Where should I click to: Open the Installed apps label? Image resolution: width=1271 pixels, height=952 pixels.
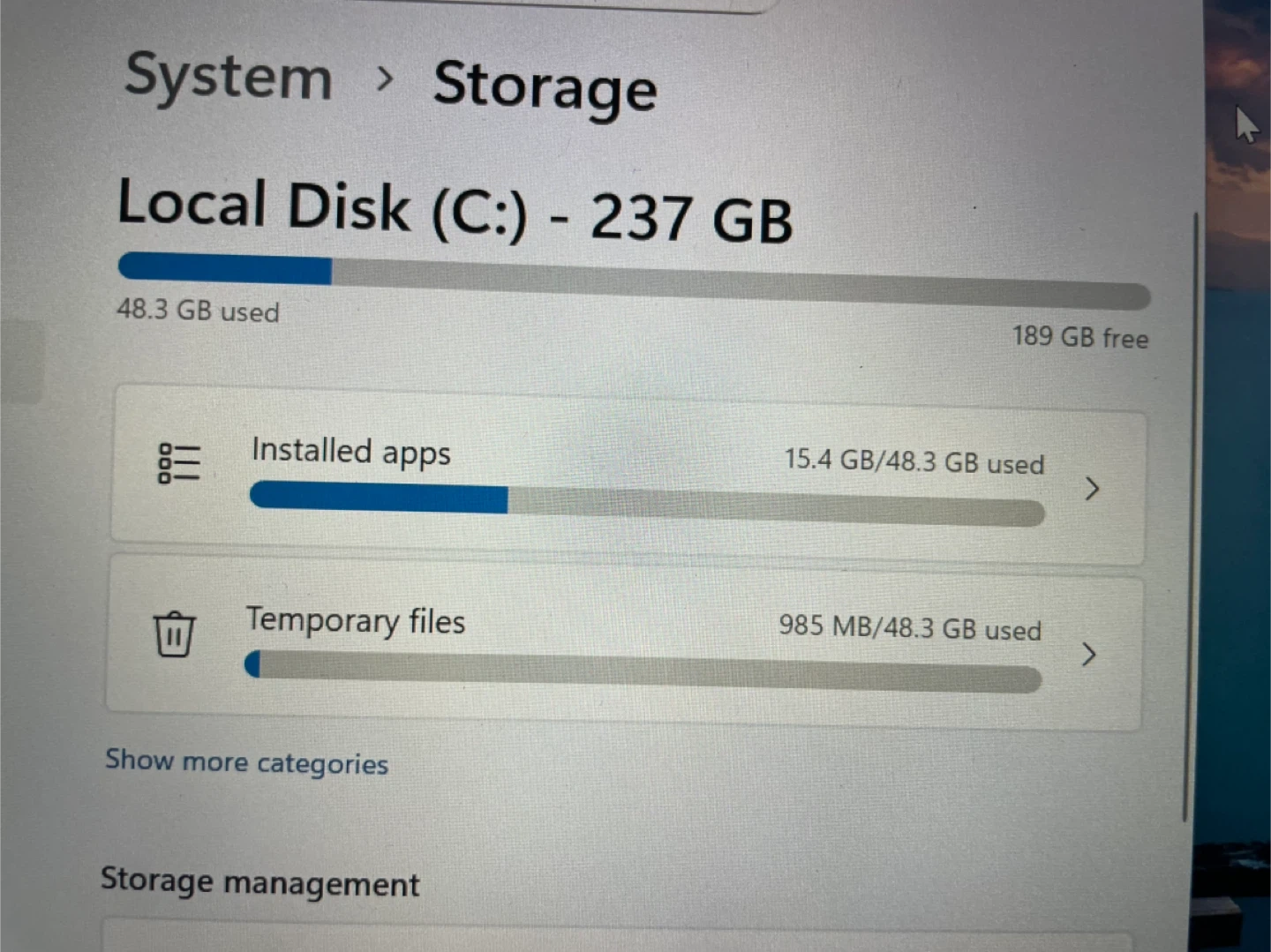351,452
